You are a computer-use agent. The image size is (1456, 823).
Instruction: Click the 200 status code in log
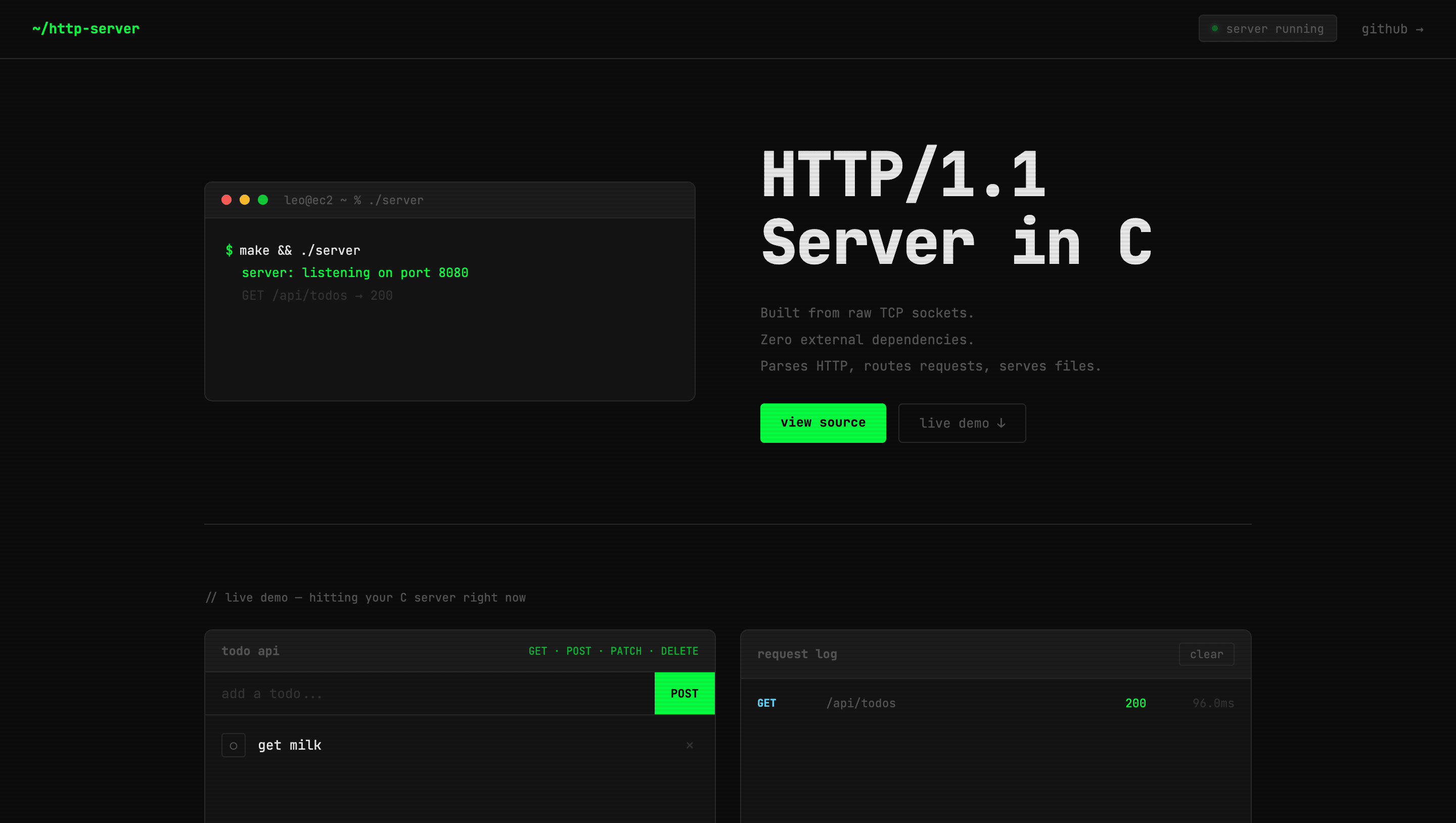[x=1135, y=703]
